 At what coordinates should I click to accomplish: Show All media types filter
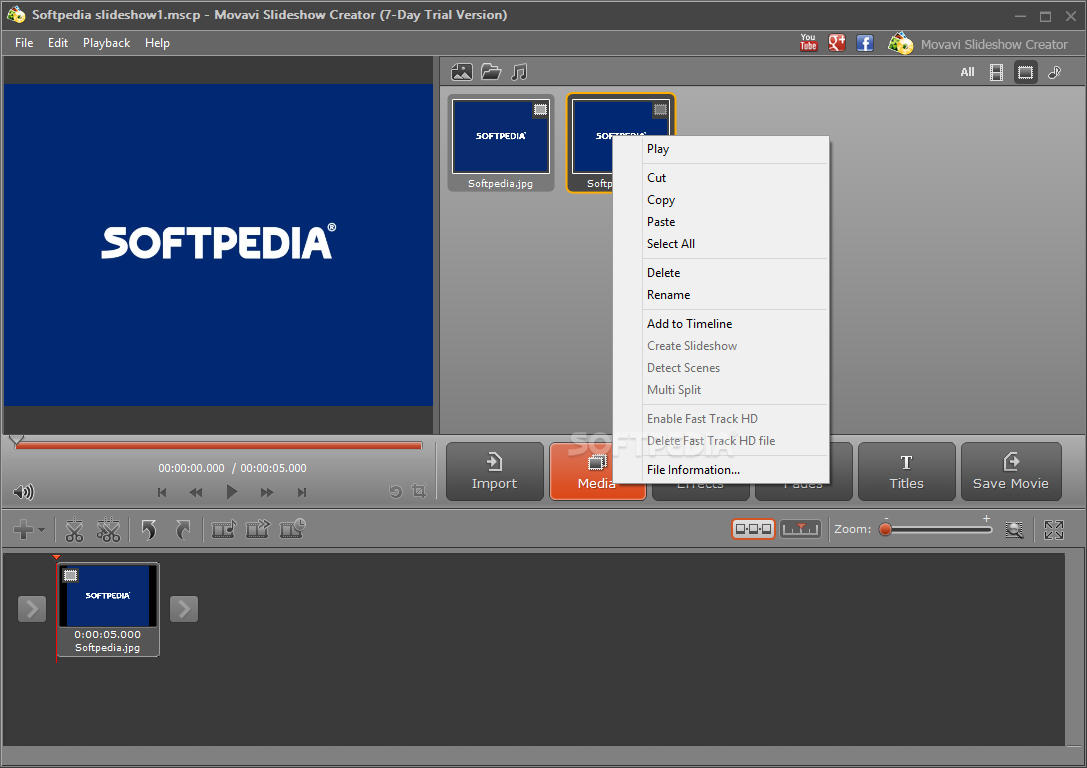pos(967,72)
